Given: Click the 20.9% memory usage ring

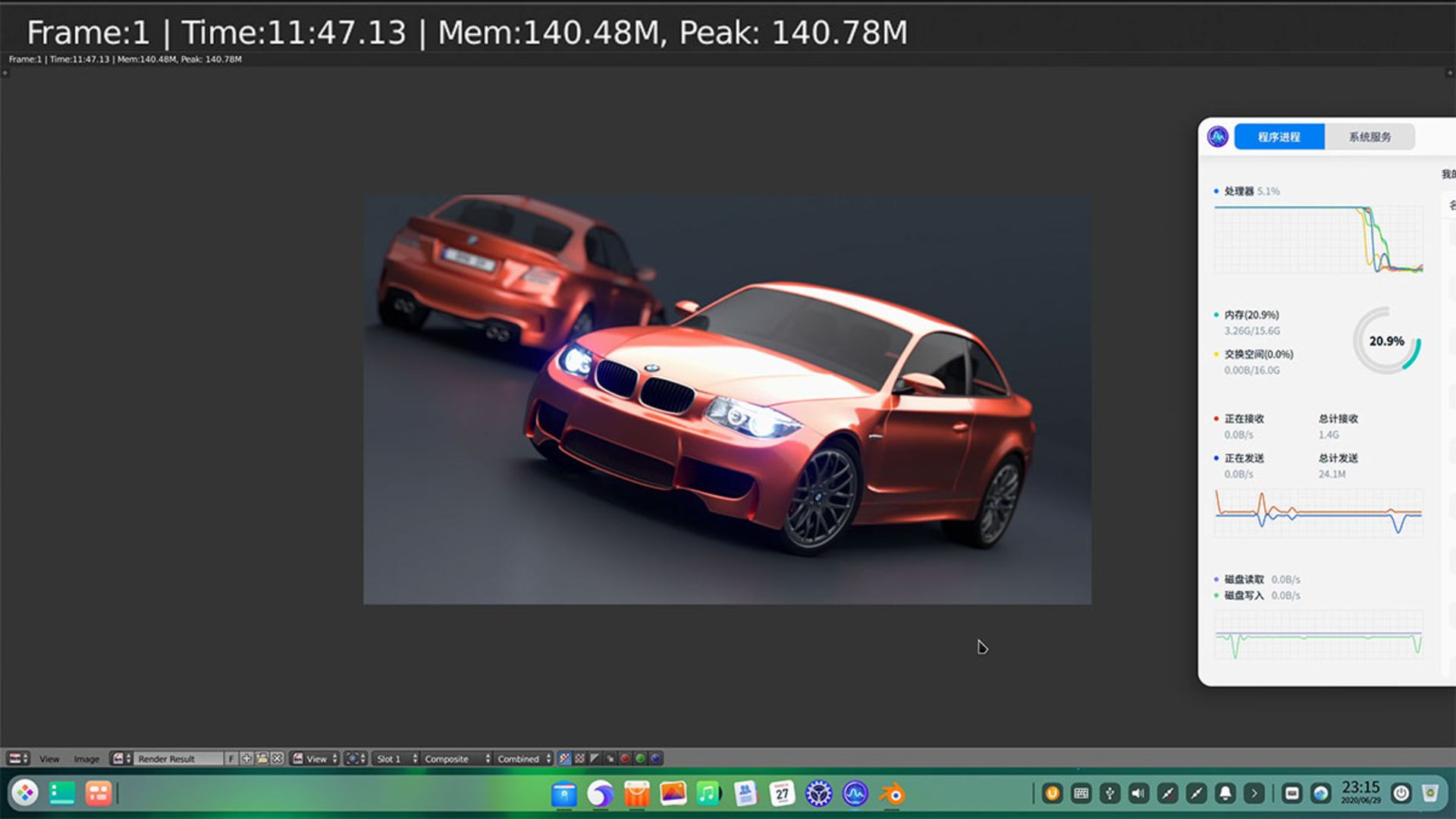Looking at the screenshot, I should click(x=1388, y=342).
